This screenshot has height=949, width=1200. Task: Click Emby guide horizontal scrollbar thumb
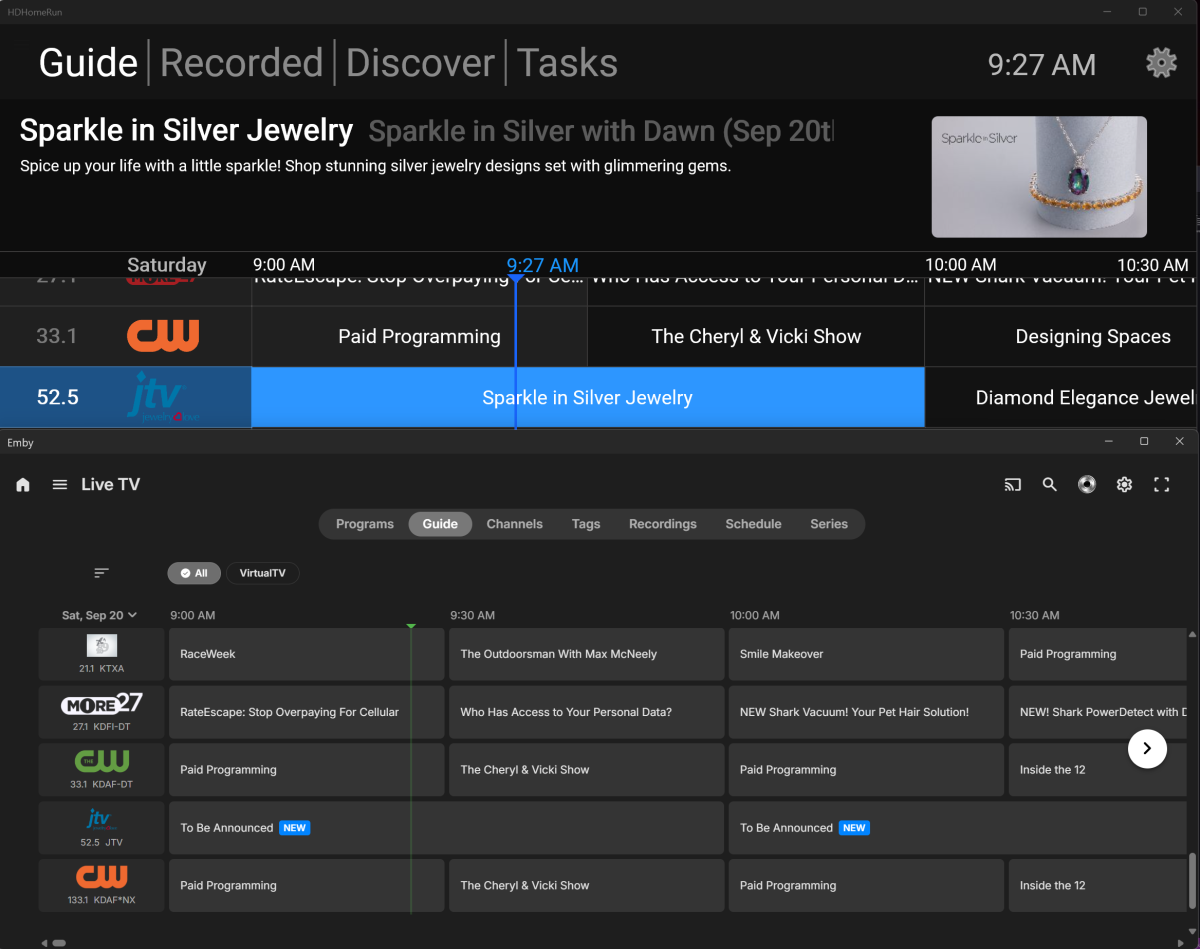(59, 942)
